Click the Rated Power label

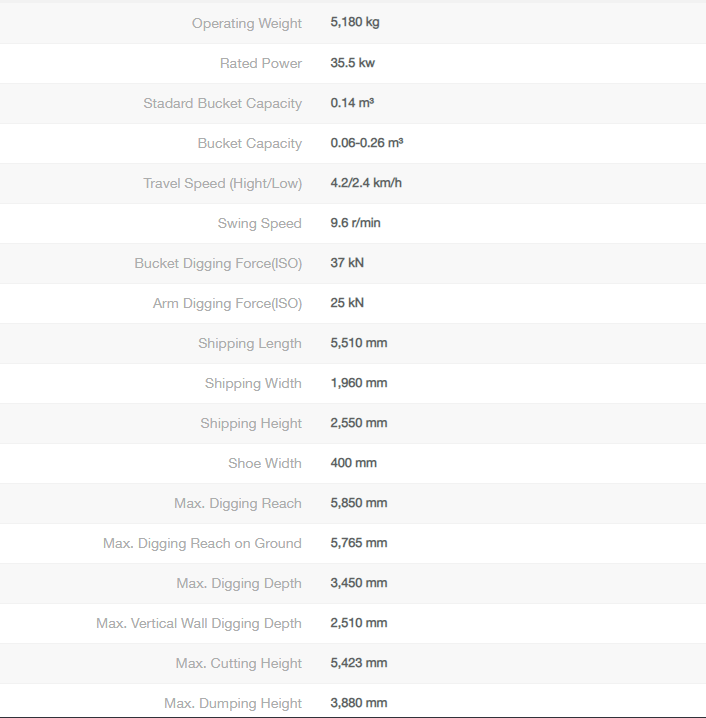point(261,63)
